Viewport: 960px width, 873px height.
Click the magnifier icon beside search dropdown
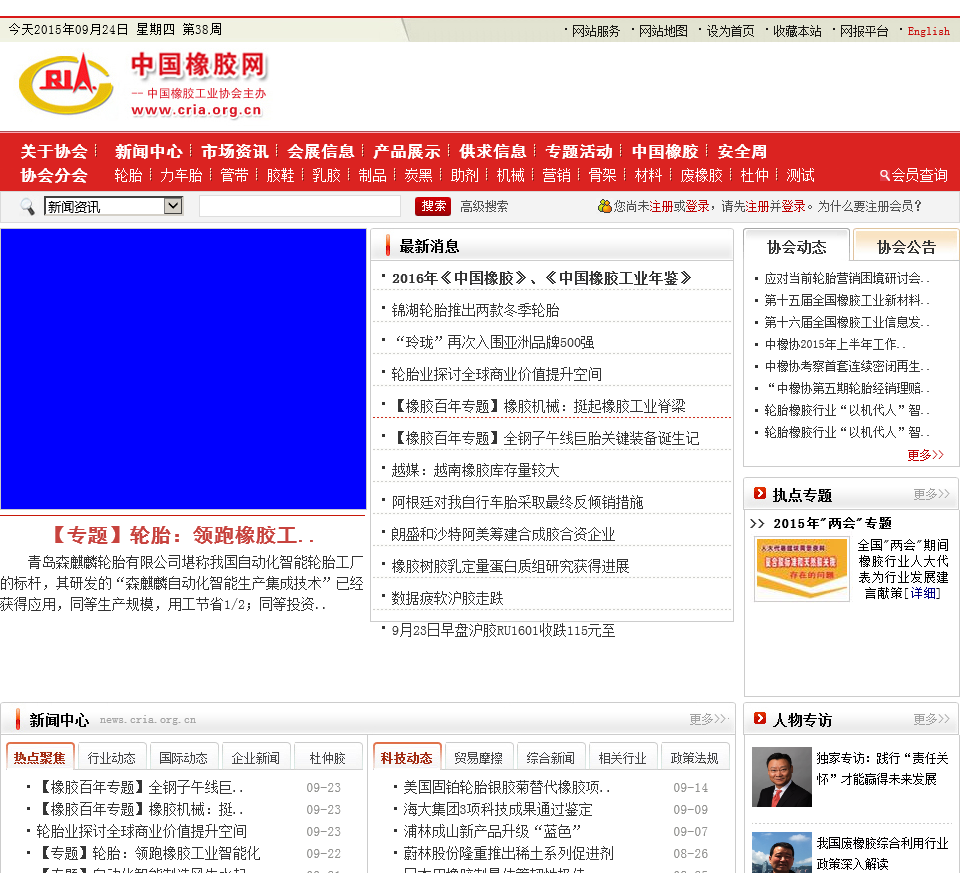(27, 206)
